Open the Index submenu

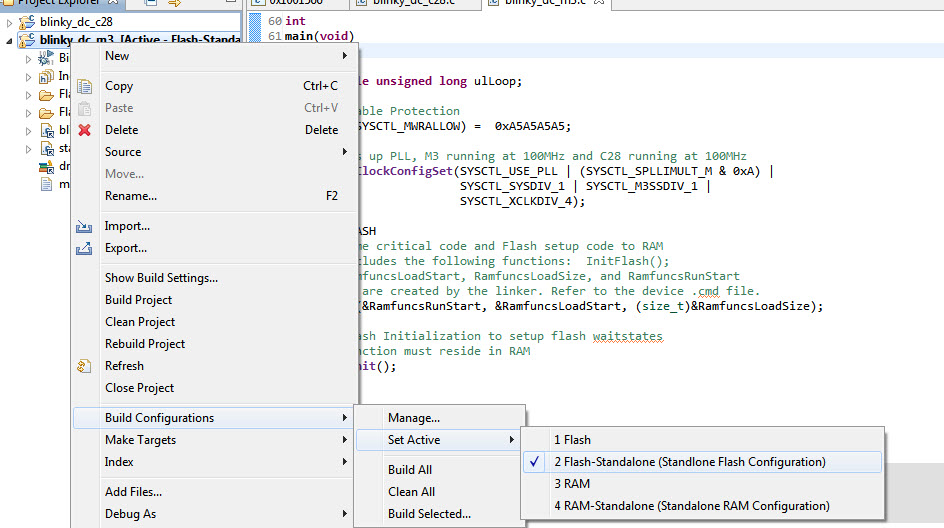tap(213, 462)
